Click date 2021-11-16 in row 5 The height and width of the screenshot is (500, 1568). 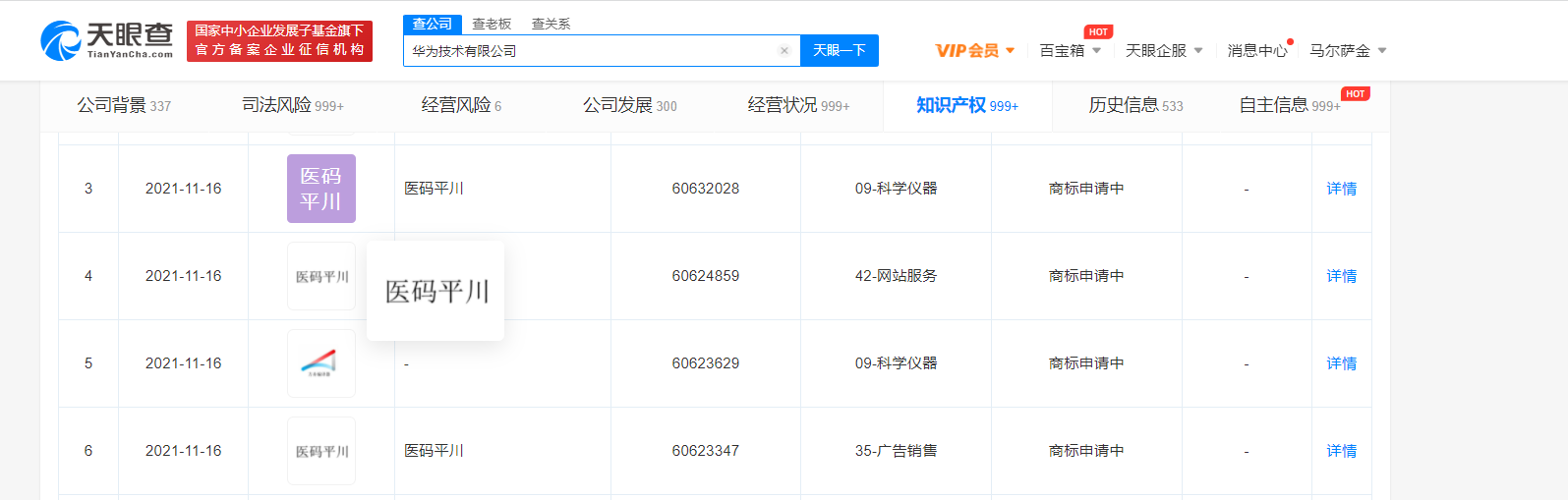pyautogui.click(x=183, y=363)
